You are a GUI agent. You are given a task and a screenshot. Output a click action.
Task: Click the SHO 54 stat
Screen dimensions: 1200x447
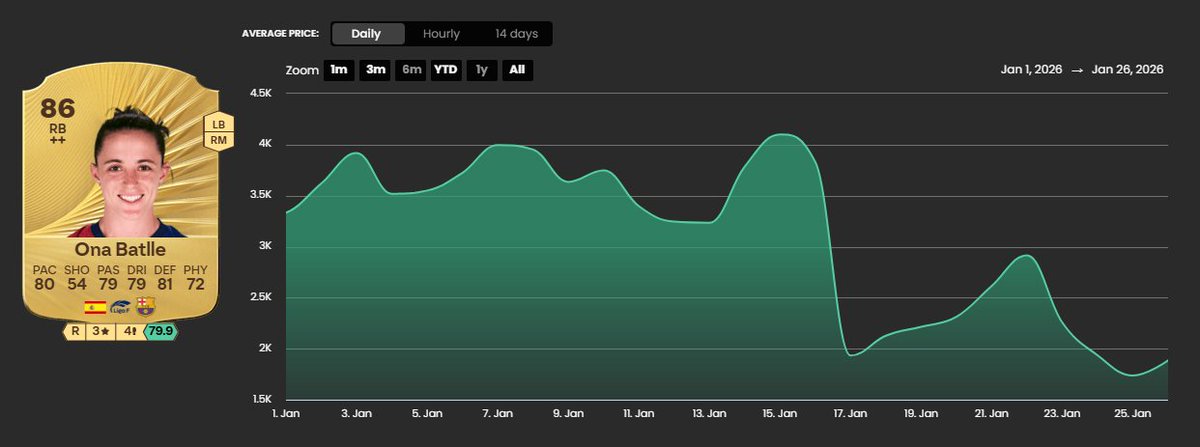pyautogui.click(x=76, y=278)
